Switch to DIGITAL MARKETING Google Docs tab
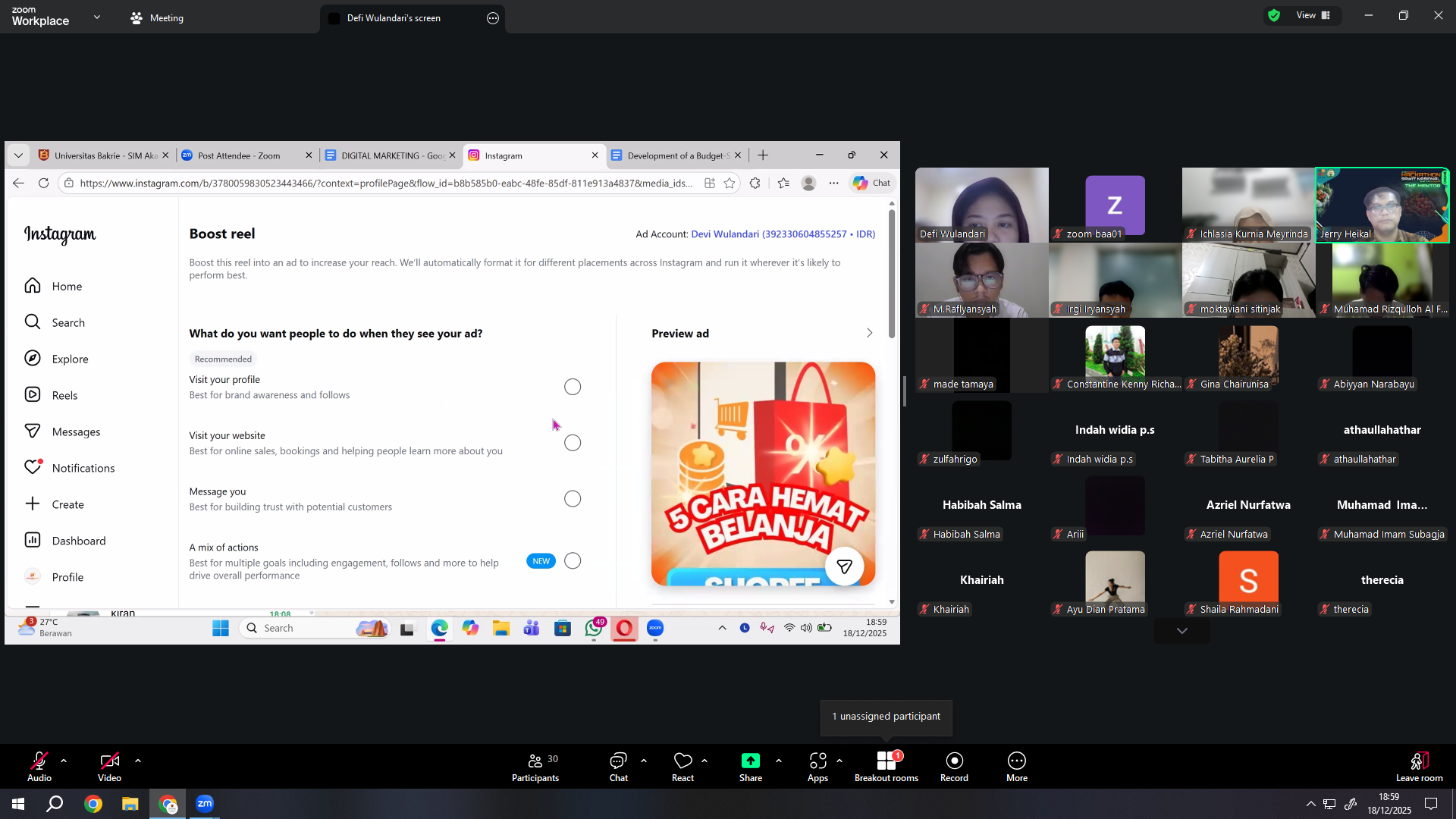 tap(391, 155)
